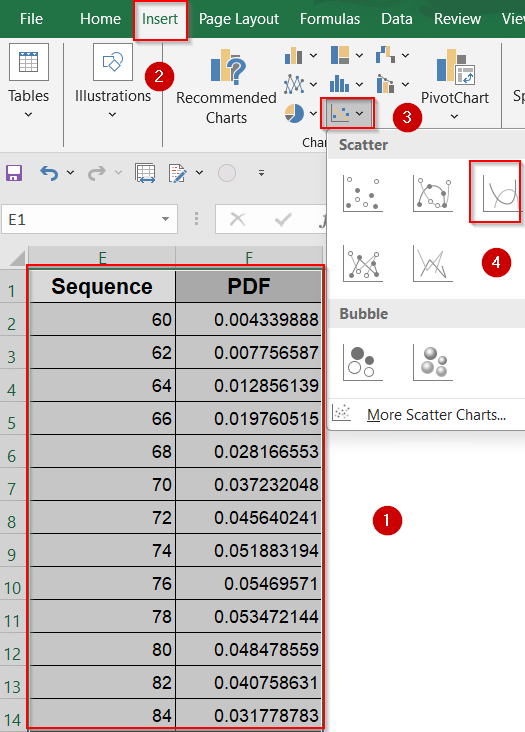Click the PDF header cell
The height and width of the screenshot is (732, 525).
(x=249, y=286)
